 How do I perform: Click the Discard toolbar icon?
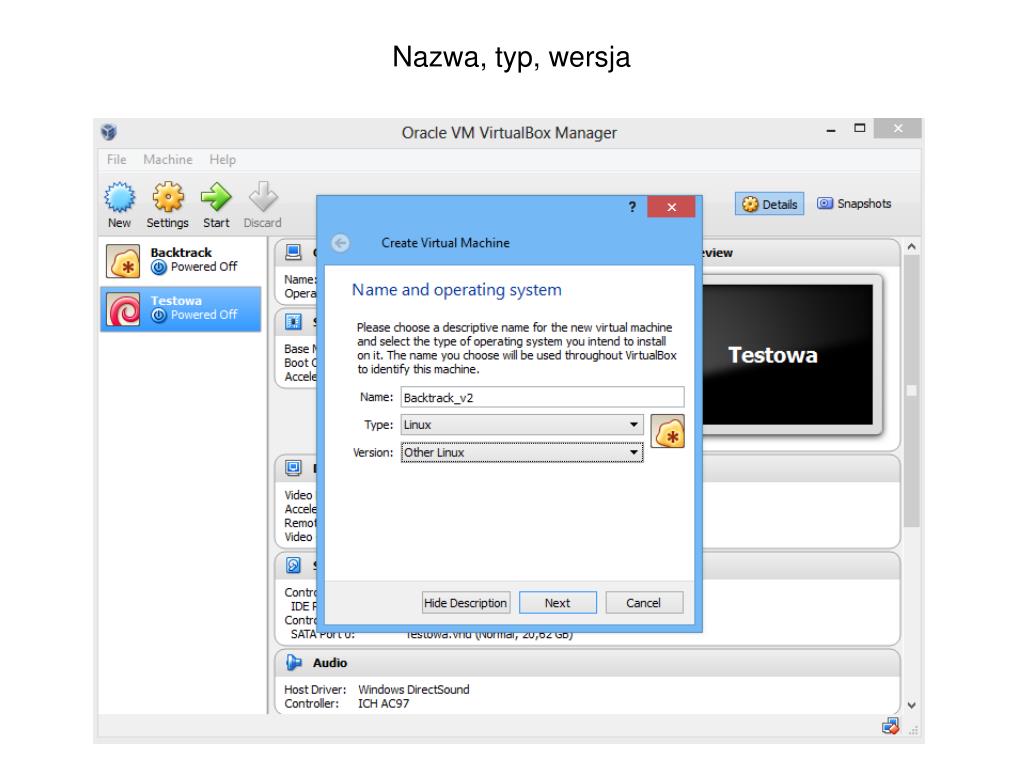(x=263, y=197)
